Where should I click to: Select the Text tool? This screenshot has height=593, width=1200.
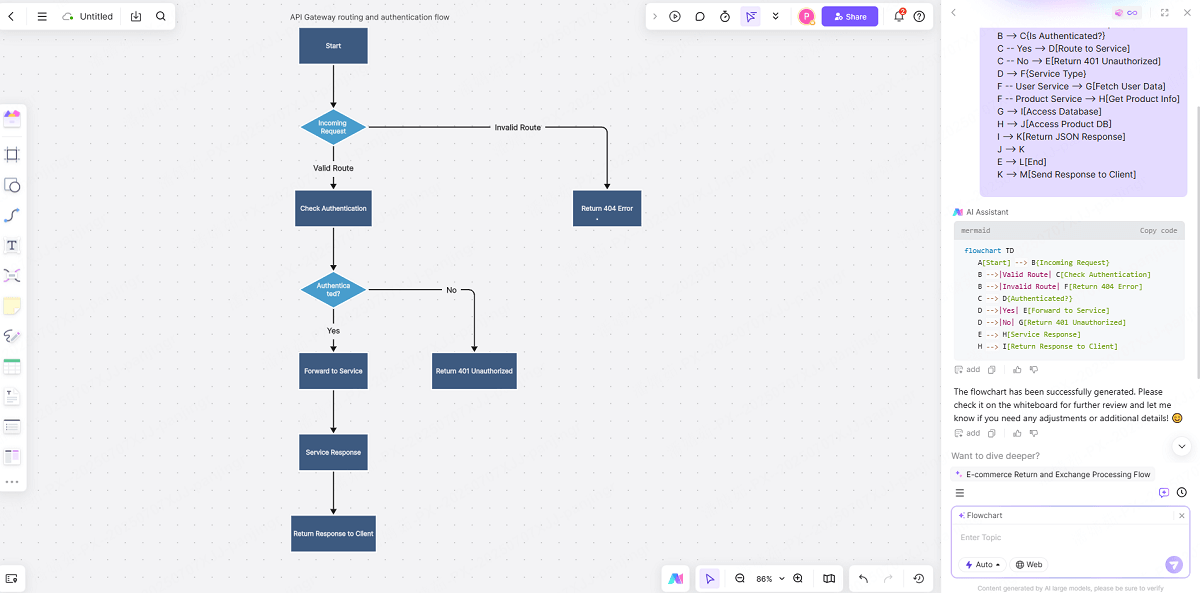click(12, 245)
